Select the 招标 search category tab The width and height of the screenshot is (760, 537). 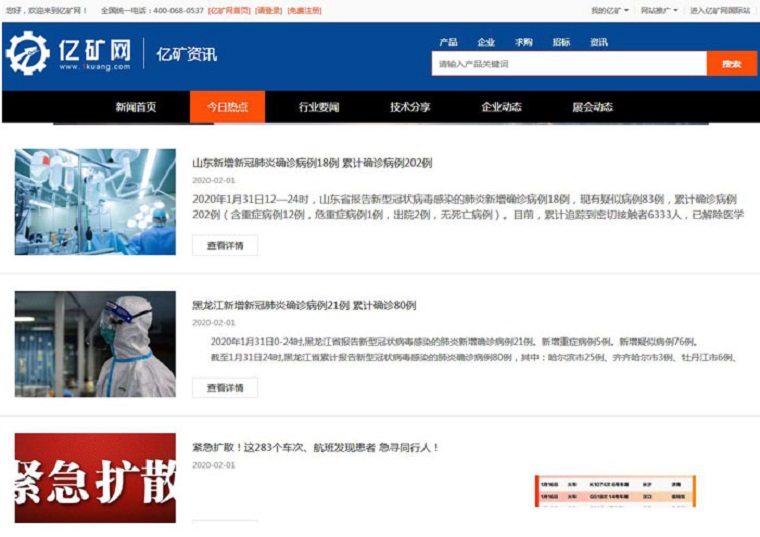[561, 42]
